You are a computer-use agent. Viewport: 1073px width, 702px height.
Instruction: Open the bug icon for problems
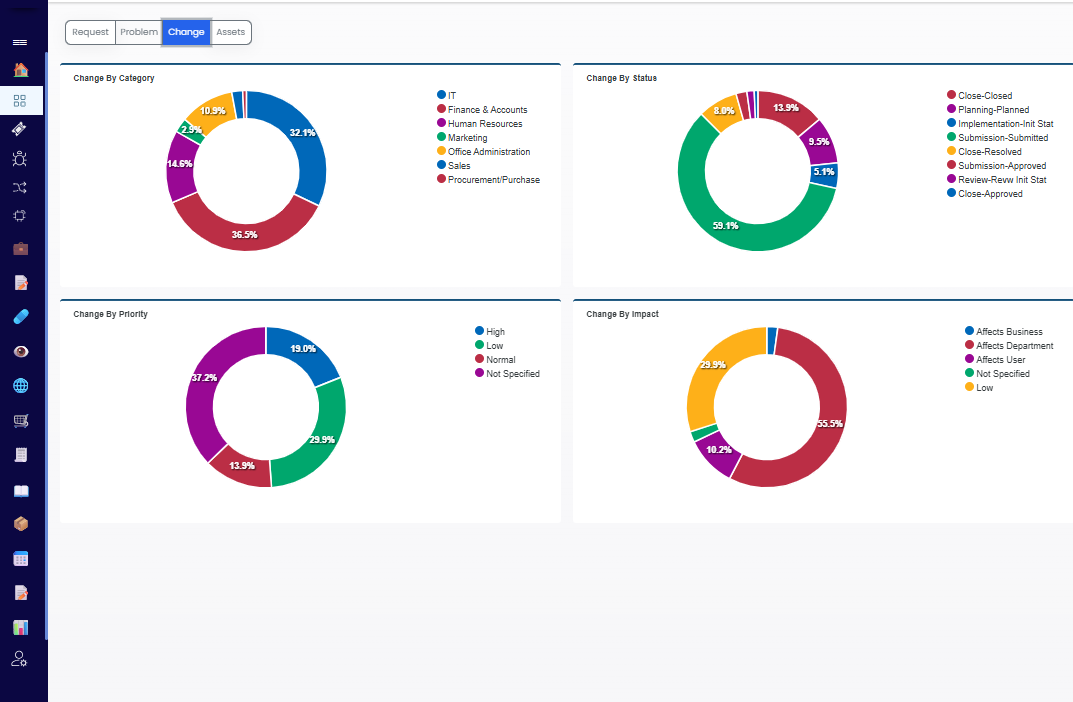pos(20,159)
